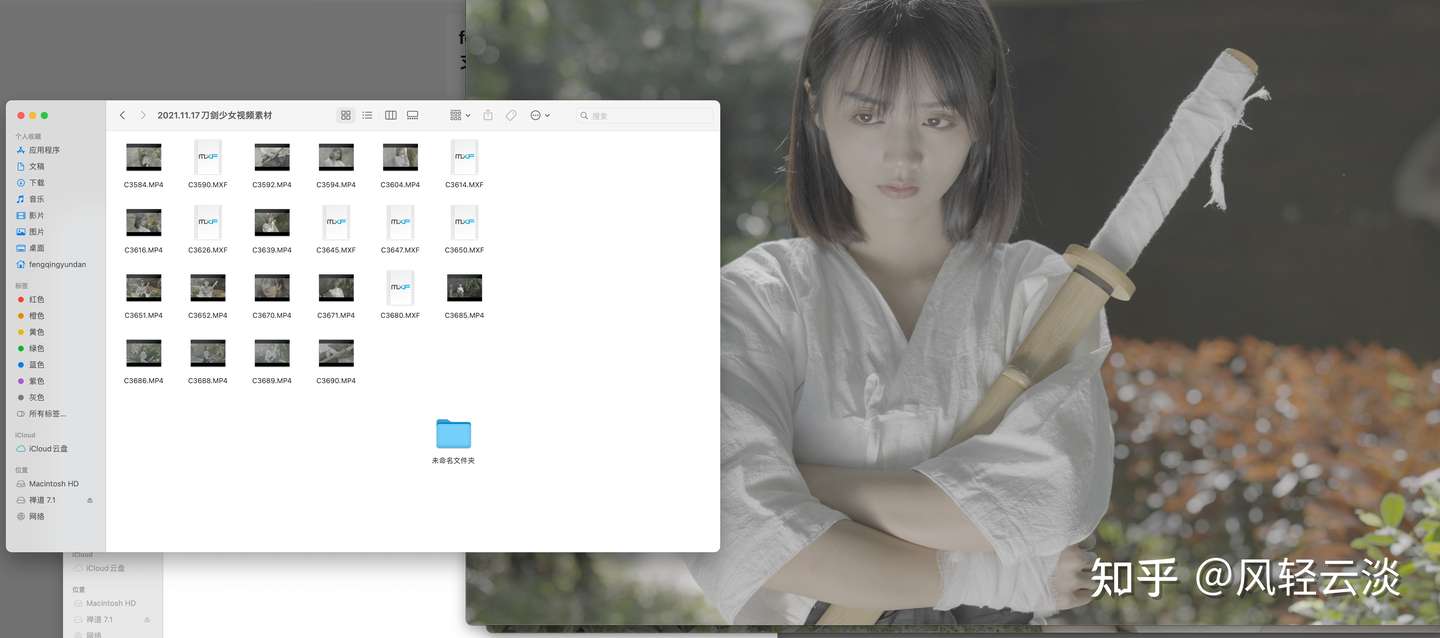The width and height of the screenshot is (1440, 638).
Task: Select the C3689.MP4 video thumbnail
Action: pos(272,353)
